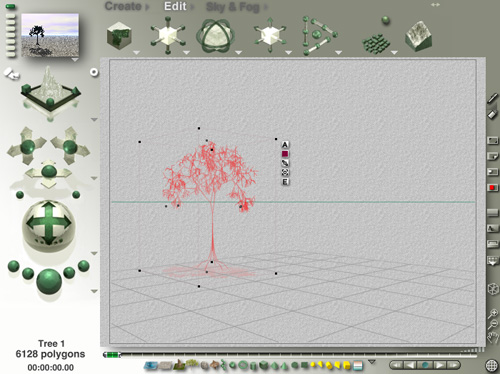The image size is (500, 374).
Task: Select the Resize tool icon
Action: point(168,35)
